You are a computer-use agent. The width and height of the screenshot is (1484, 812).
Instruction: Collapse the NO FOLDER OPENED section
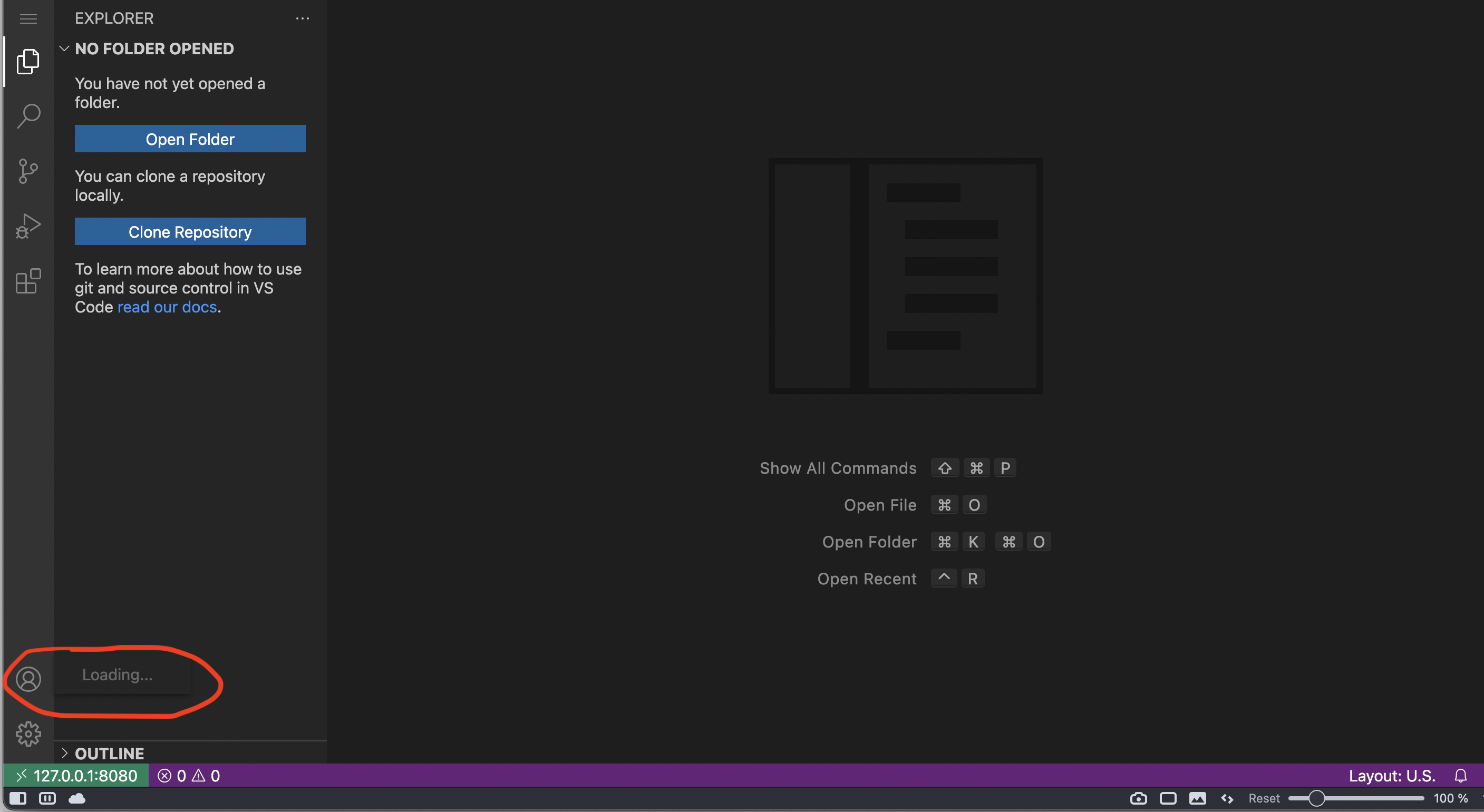click(64, 48)
